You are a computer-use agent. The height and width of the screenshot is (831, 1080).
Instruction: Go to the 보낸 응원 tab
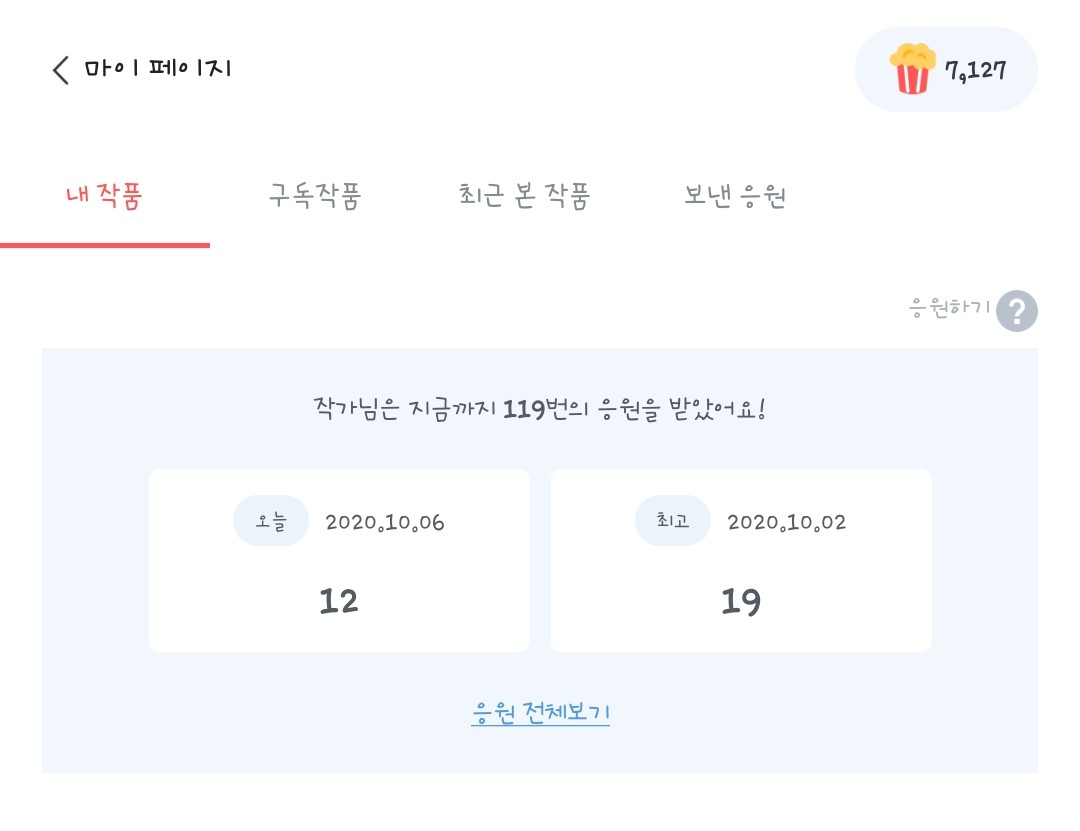(735, 196)
